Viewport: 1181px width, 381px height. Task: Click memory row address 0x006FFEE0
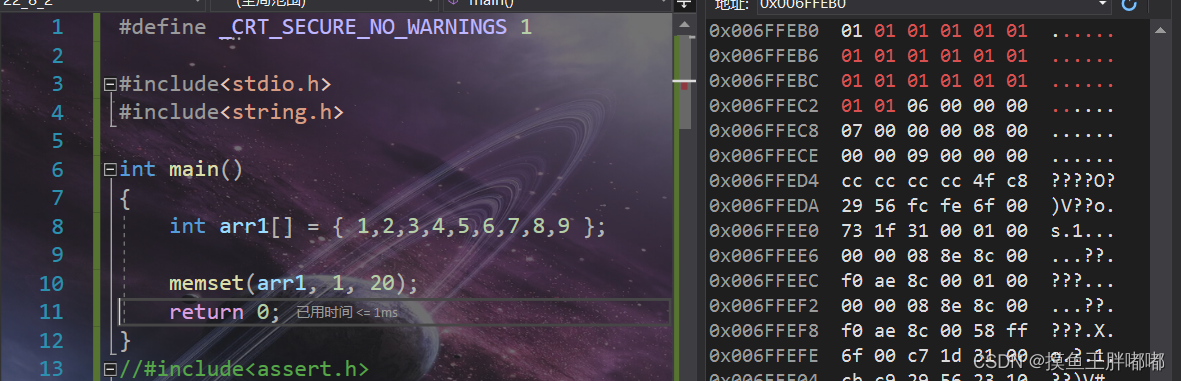pos(764,231)
